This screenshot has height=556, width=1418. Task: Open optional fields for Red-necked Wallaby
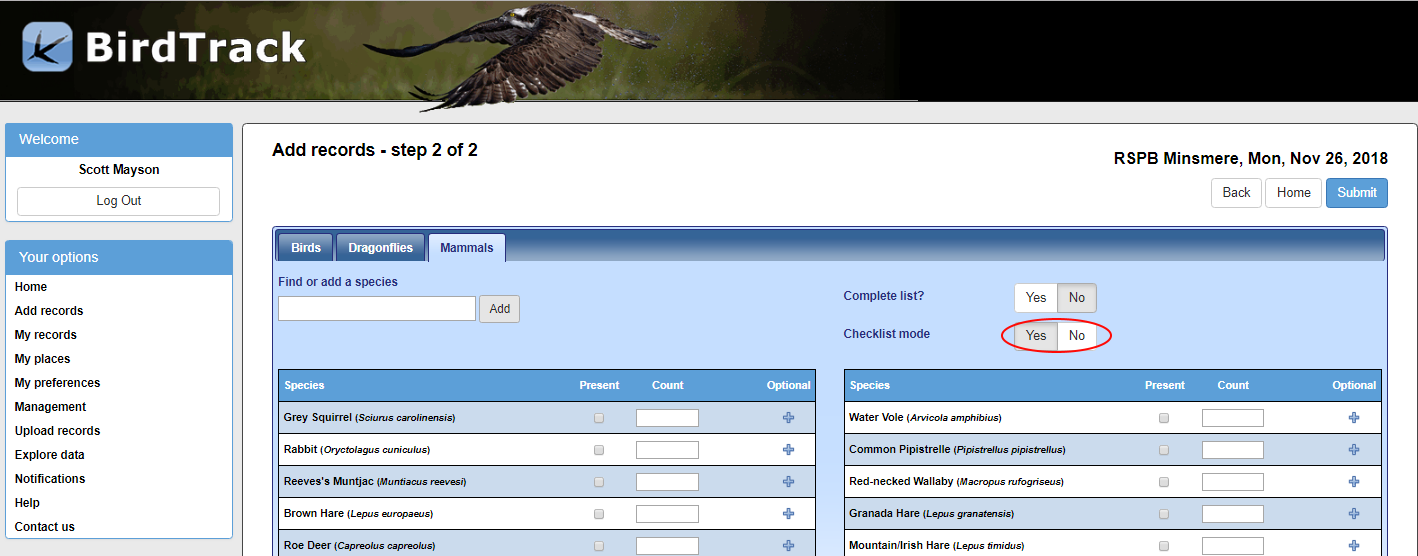click(1354, 482)
